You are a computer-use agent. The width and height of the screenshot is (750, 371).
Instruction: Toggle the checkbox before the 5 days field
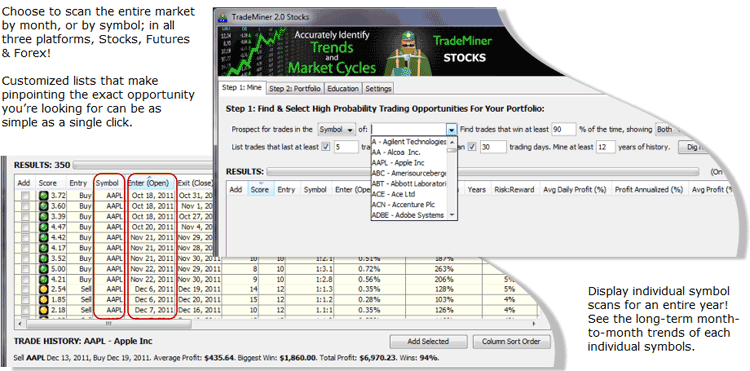point(326,147)
